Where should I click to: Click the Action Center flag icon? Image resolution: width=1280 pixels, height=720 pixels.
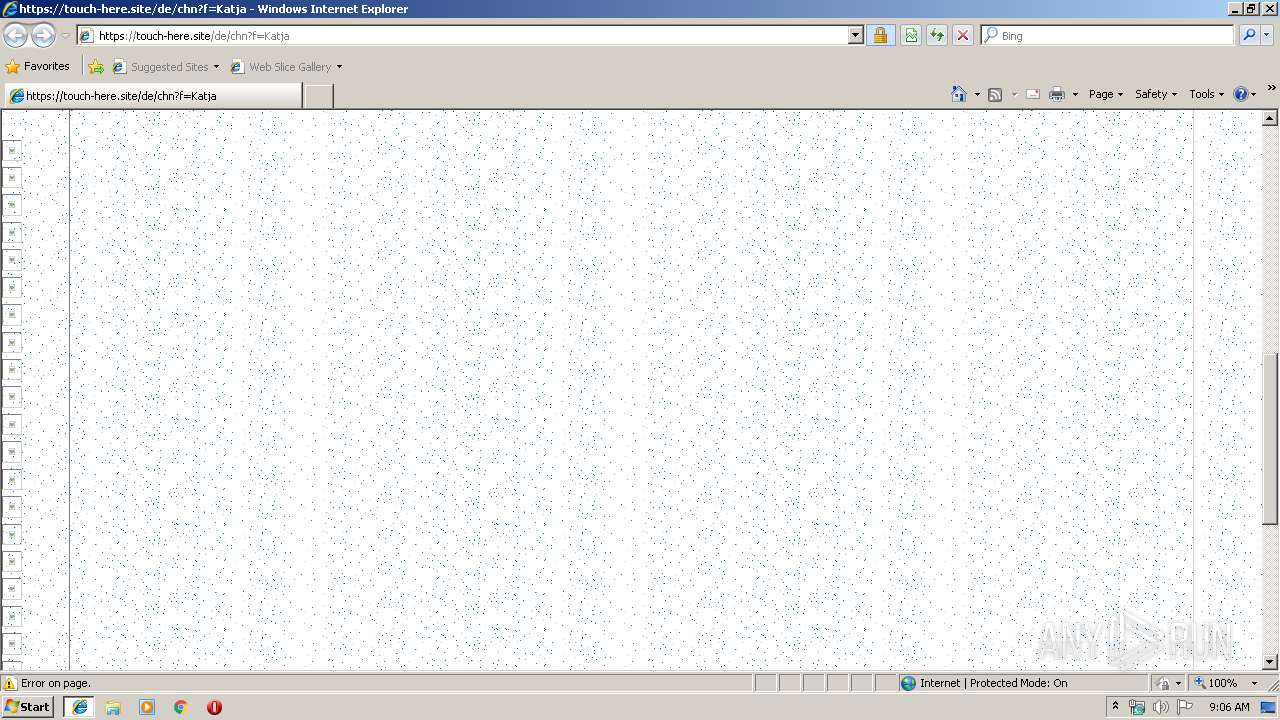point(1185,707)
